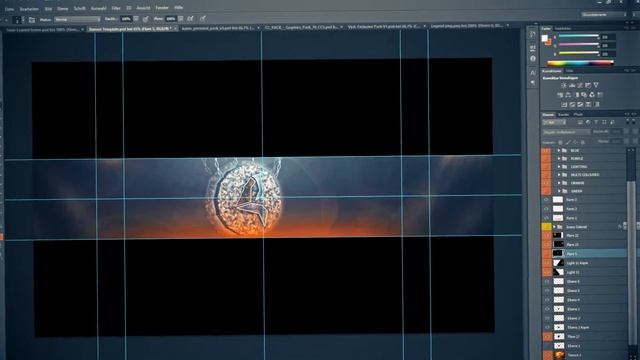Lock image pixels with brush lock icon
This screenshot has width=640, height=360.
pyautogui.click(x=568, y=142)
